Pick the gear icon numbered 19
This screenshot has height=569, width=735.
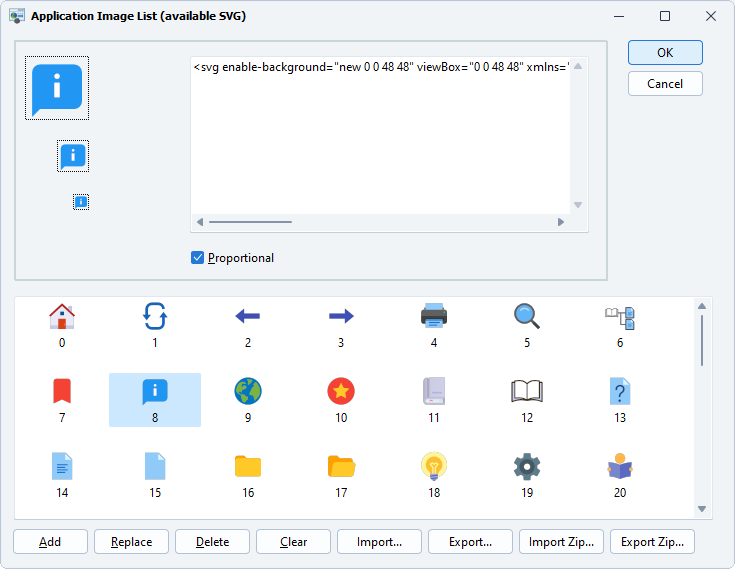[x=527, y=467]
